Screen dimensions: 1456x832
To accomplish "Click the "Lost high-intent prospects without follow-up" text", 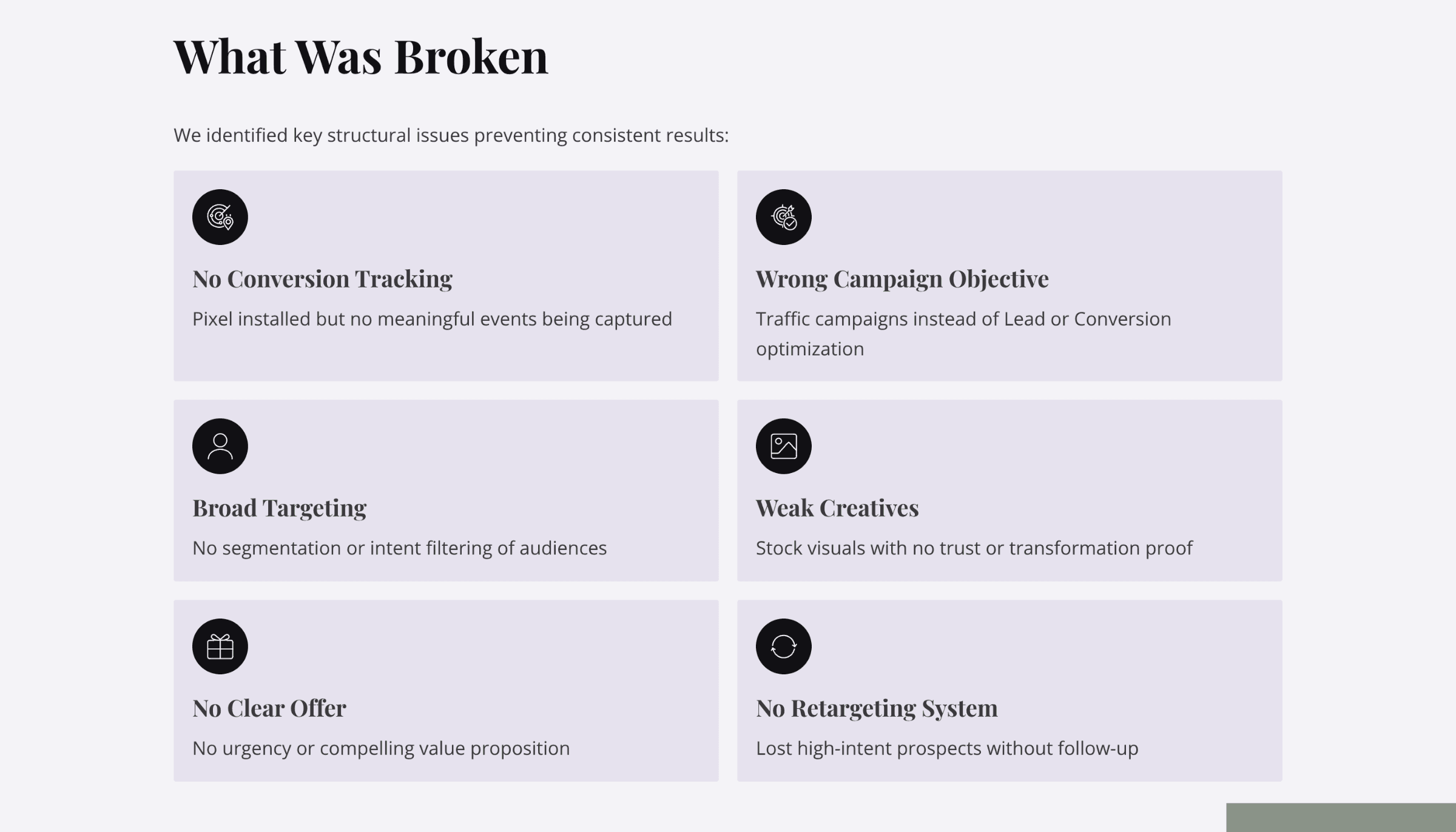I will tap(946, 748).
